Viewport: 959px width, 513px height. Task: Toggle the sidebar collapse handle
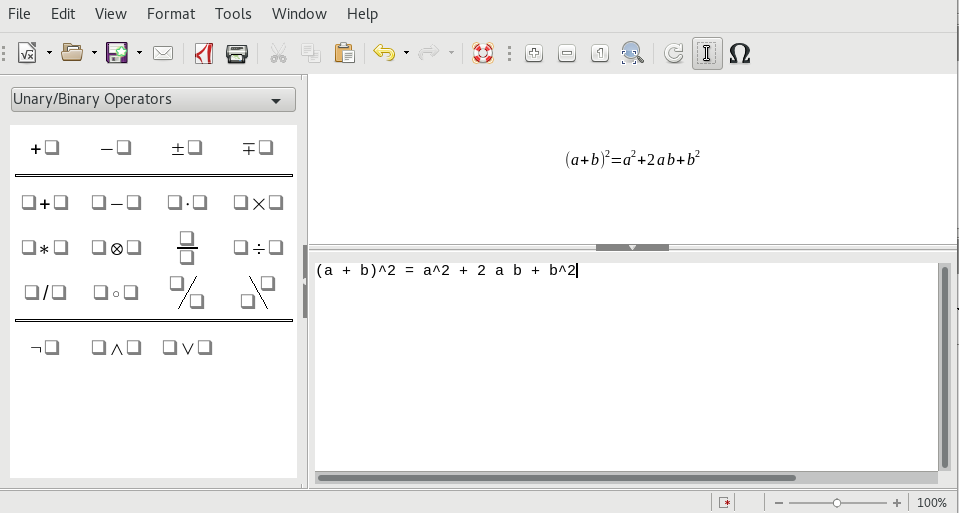tap(304, 280)
